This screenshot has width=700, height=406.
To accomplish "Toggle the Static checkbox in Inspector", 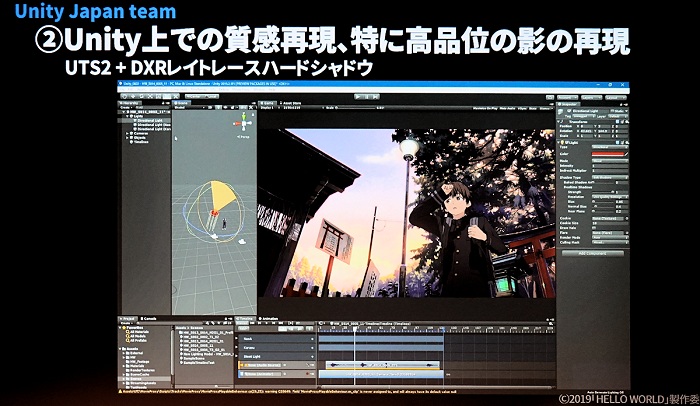I will pyautogui.click(x=612, y=111).
